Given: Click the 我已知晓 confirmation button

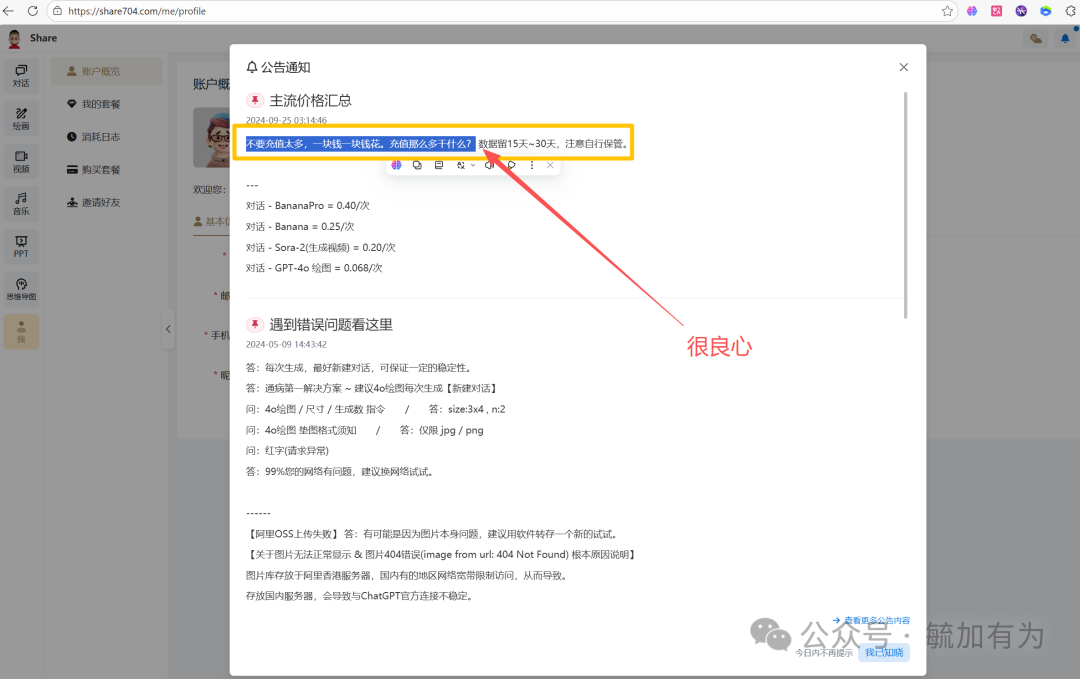Looking at the screenshot, I should click(x=884, y=651).
